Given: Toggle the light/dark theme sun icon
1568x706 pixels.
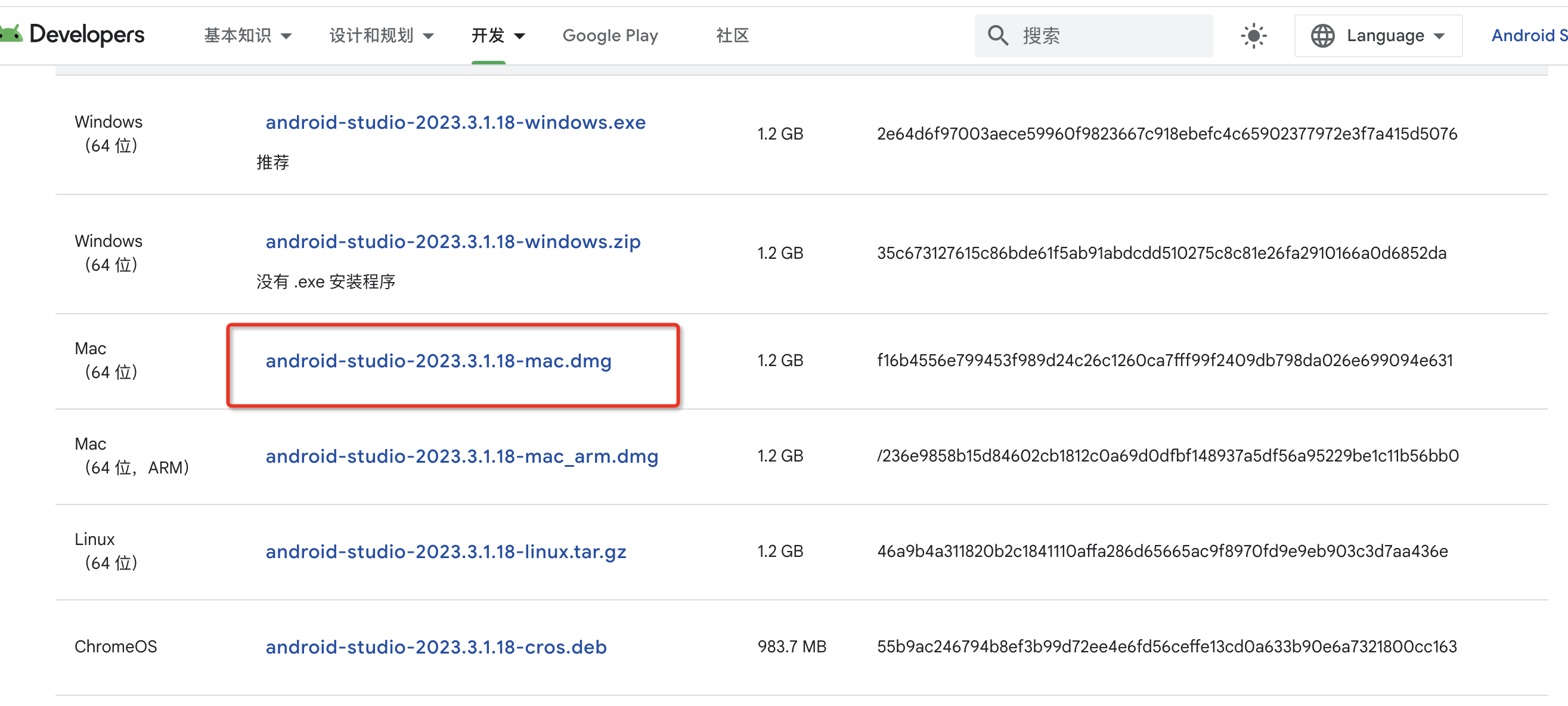Looking at the screenshot, I should tap(1253, 35).
